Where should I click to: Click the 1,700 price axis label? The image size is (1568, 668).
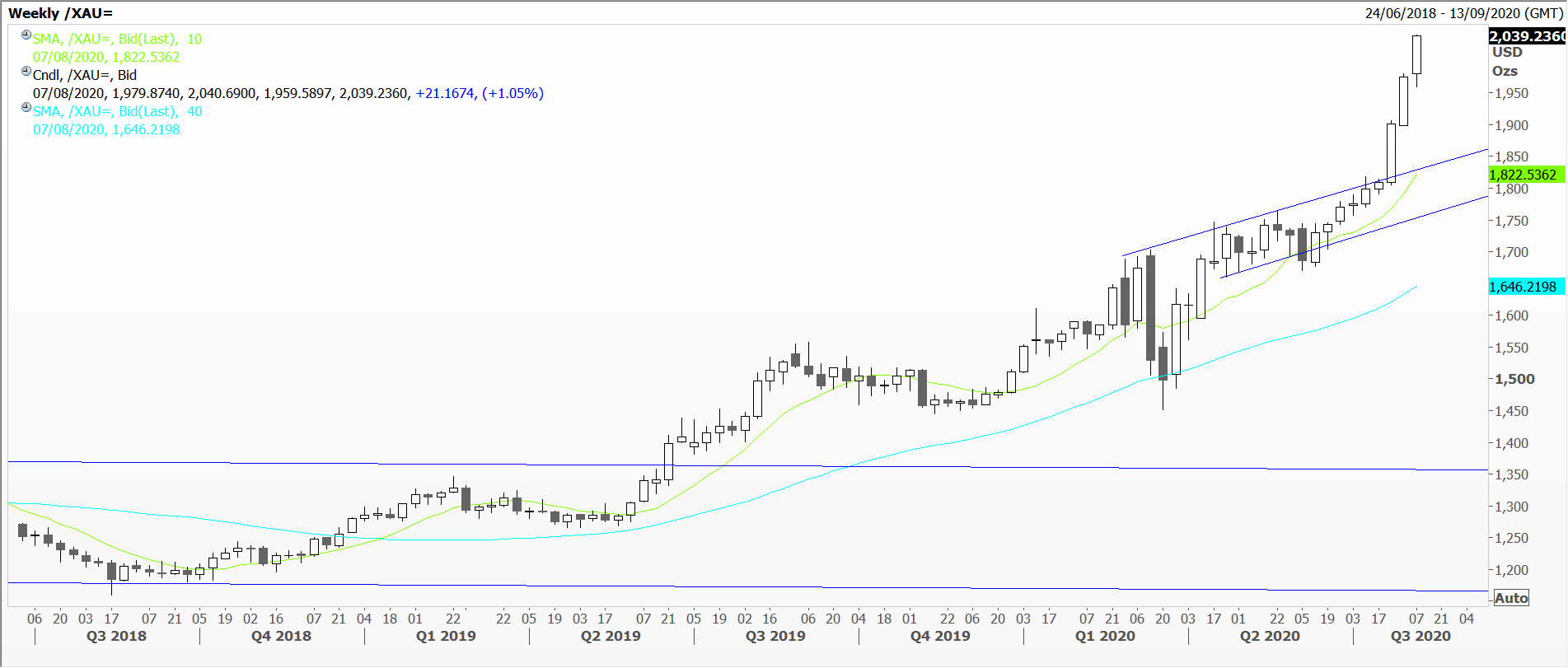[1511, 252]
